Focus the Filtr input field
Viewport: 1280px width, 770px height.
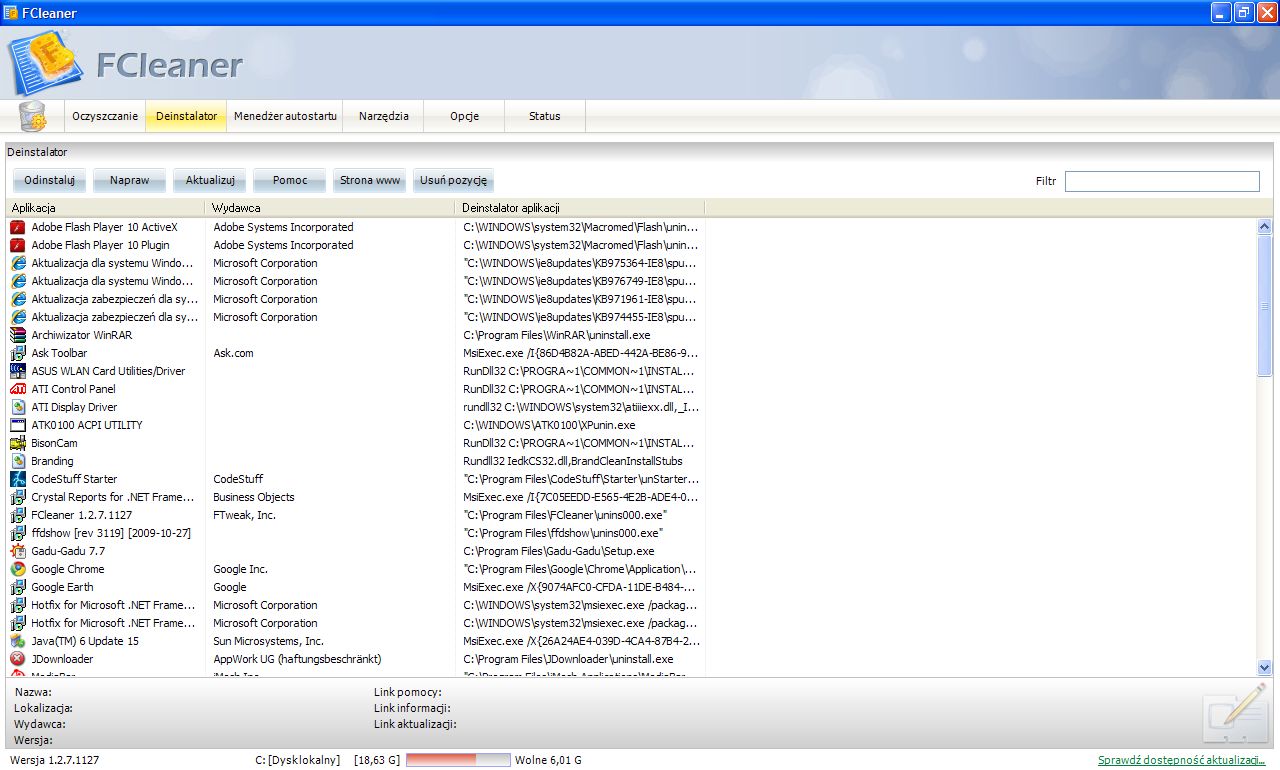(x=1162, y=181)
